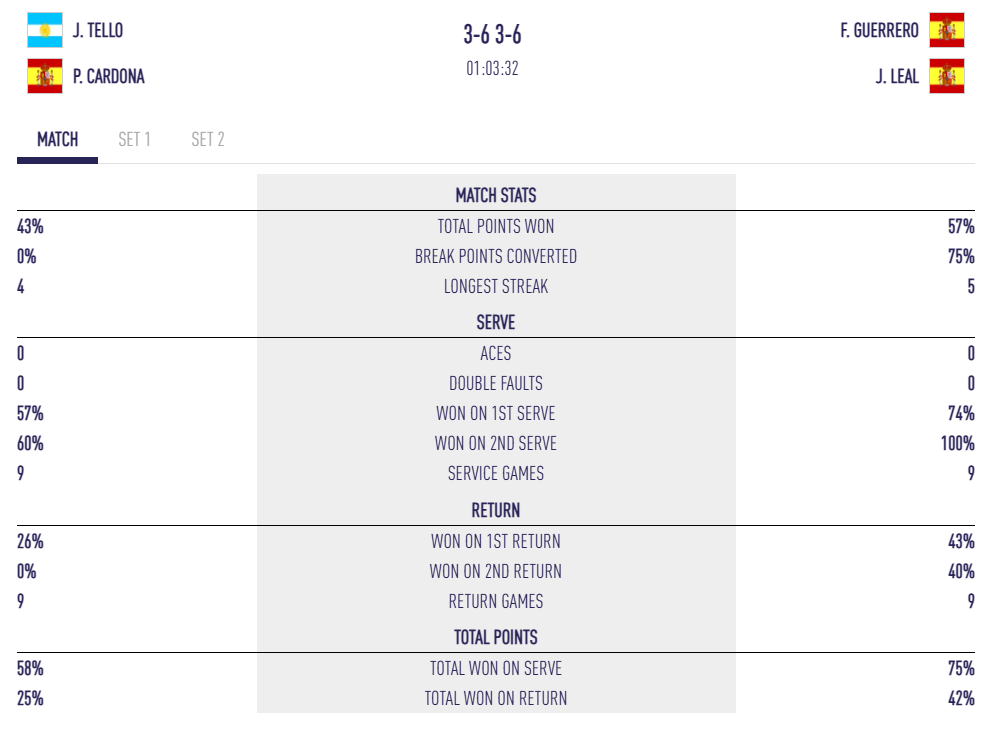Click Spain flag next to F. Guerrero
The image size is (990, 731).
946,30
